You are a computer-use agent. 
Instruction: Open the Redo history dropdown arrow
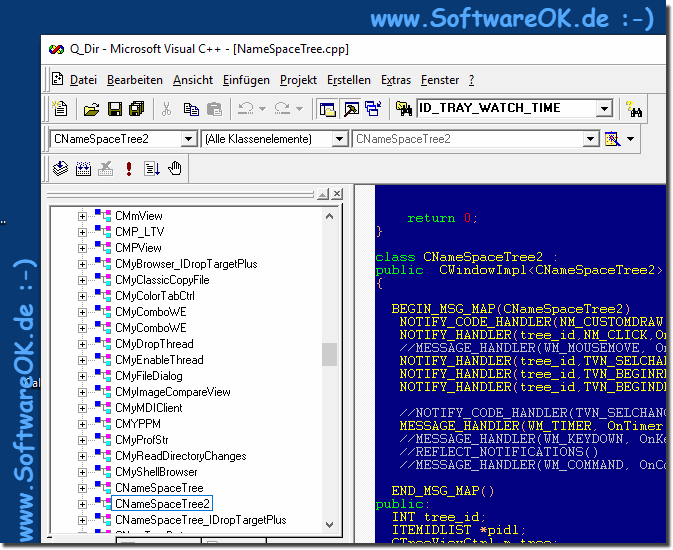point(299,109)
